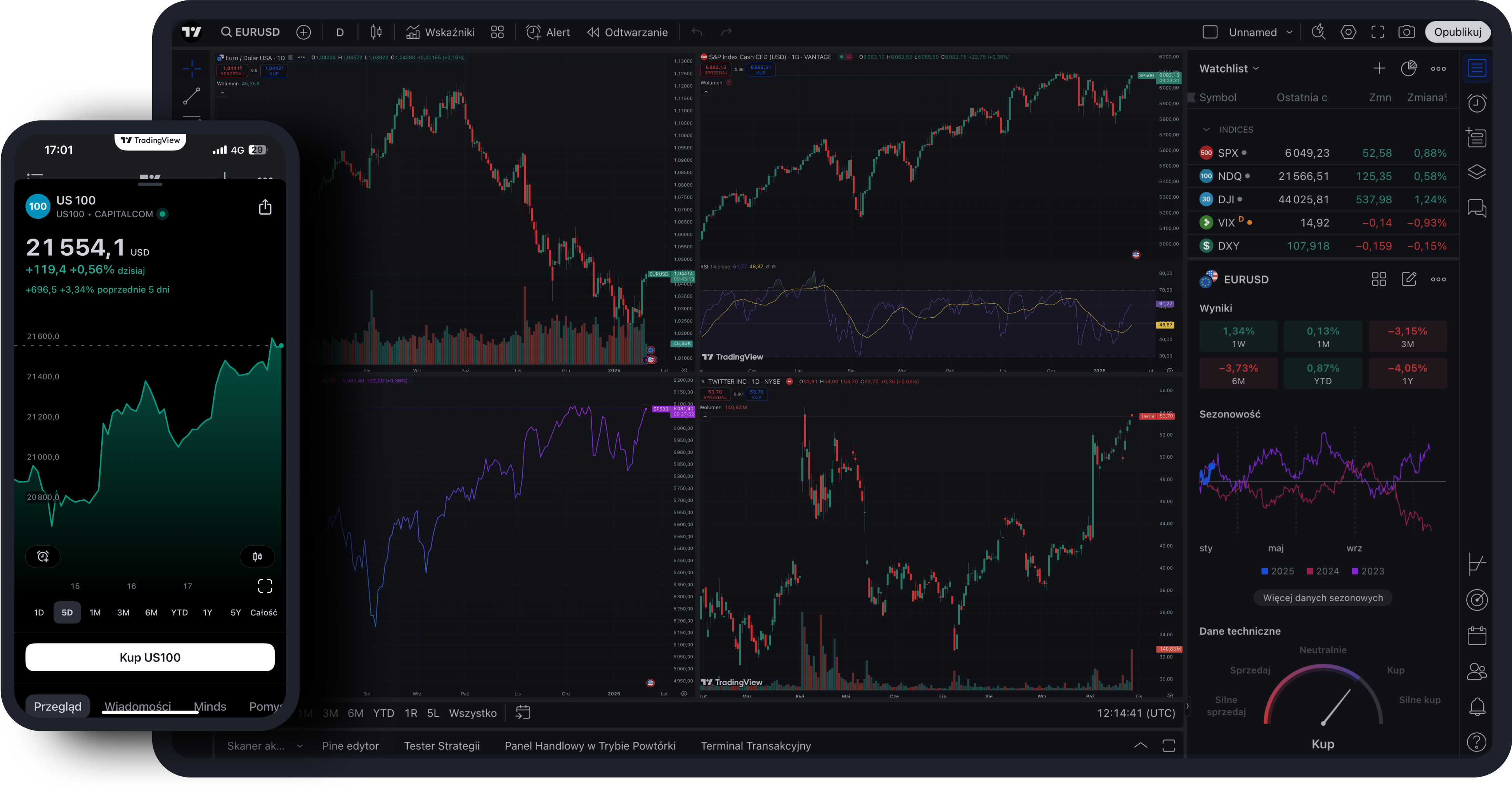The height and width of the screenshot is (793, 1512).
Task: Collapse the INDICES group in the watchlist
Action: [x=1207, y=129]
